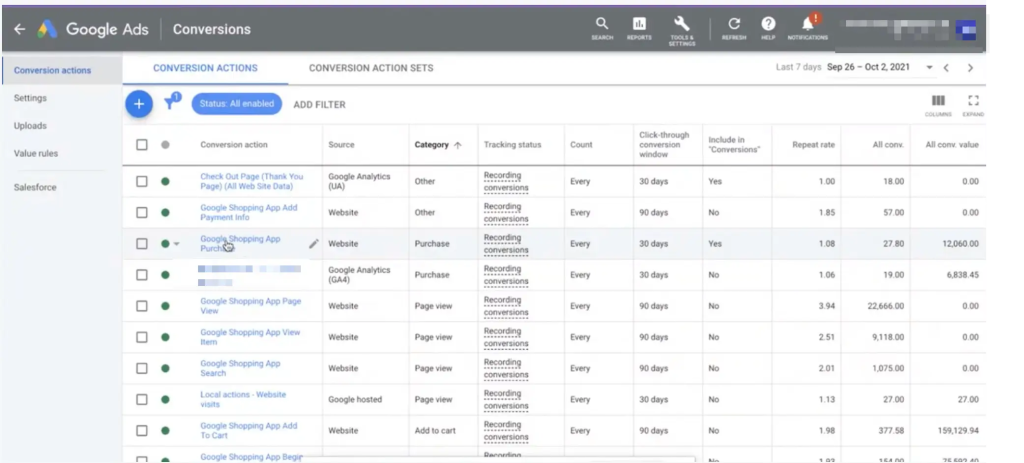
Task: Open the Reports icon in top bar
Action: pyautogui.click(x=639, y=24)
